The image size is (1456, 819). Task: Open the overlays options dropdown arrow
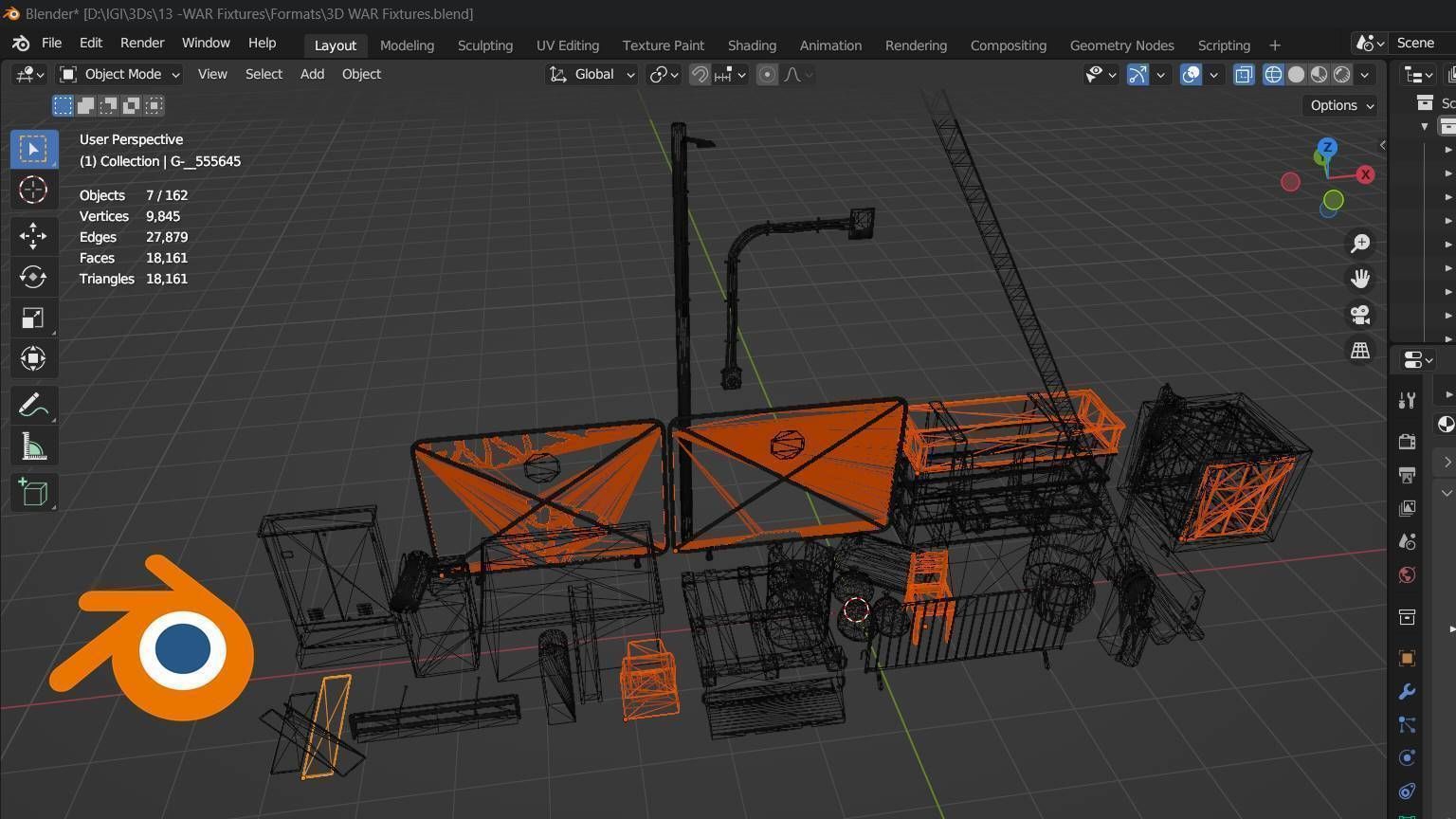[1213, 74]
